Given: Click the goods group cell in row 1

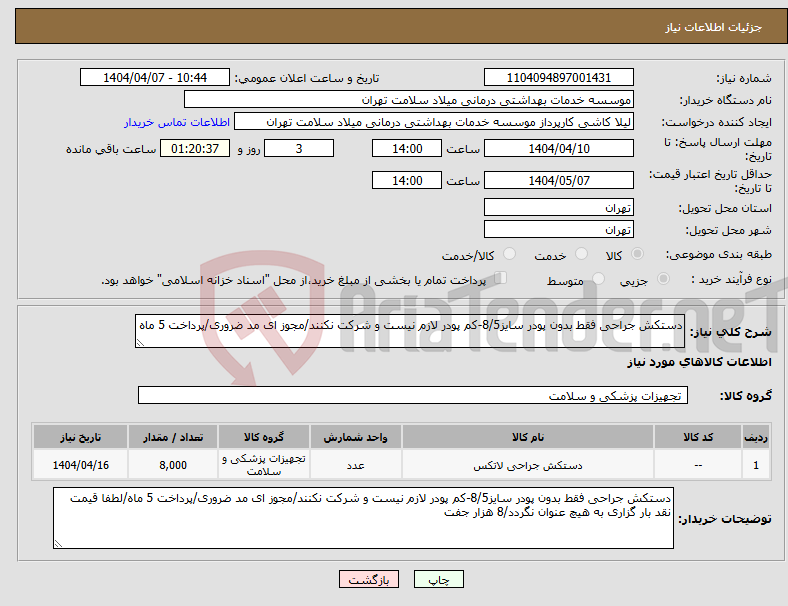Looking at the screenshot, I should point(264,465).
